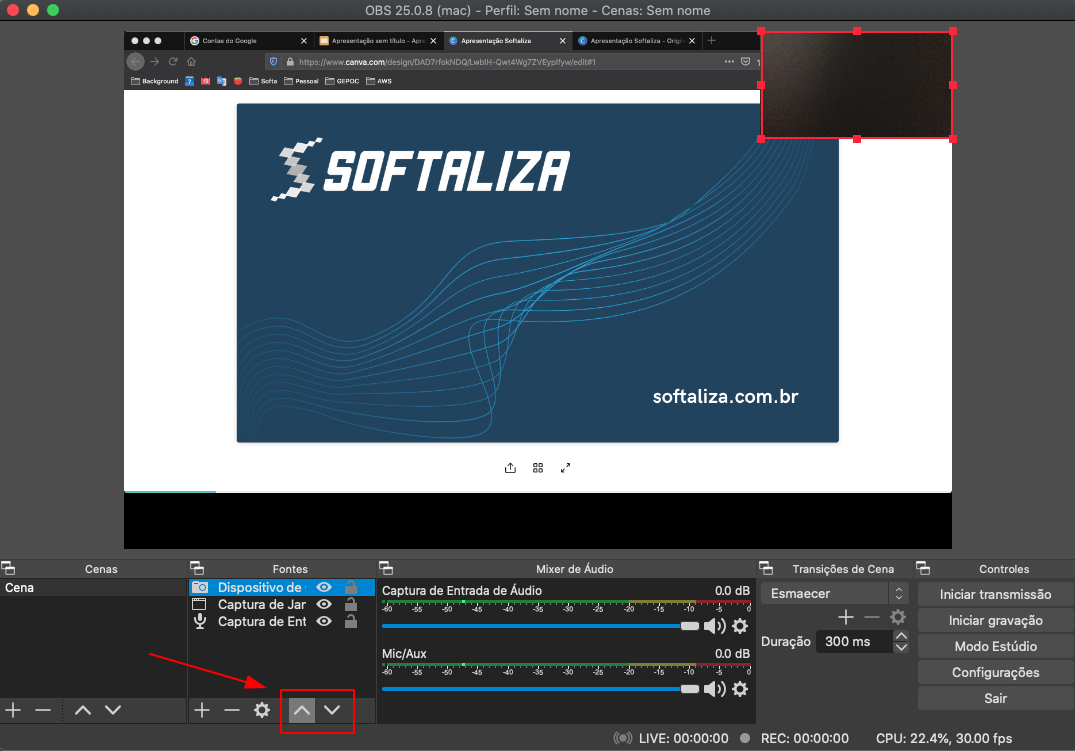Open Mic/Aux audio settings gear

[740, 689]
